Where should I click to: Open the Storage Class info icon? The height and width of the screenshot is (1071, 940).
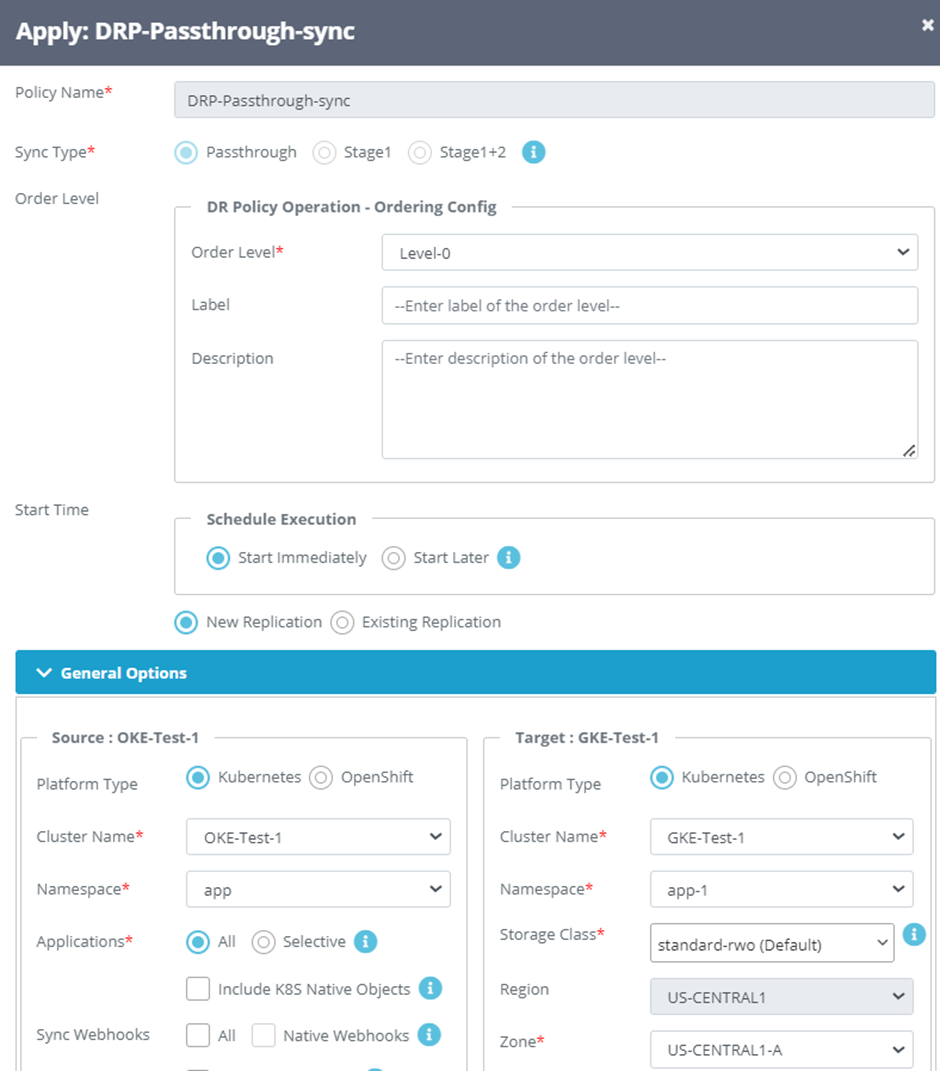pos(914,934)
